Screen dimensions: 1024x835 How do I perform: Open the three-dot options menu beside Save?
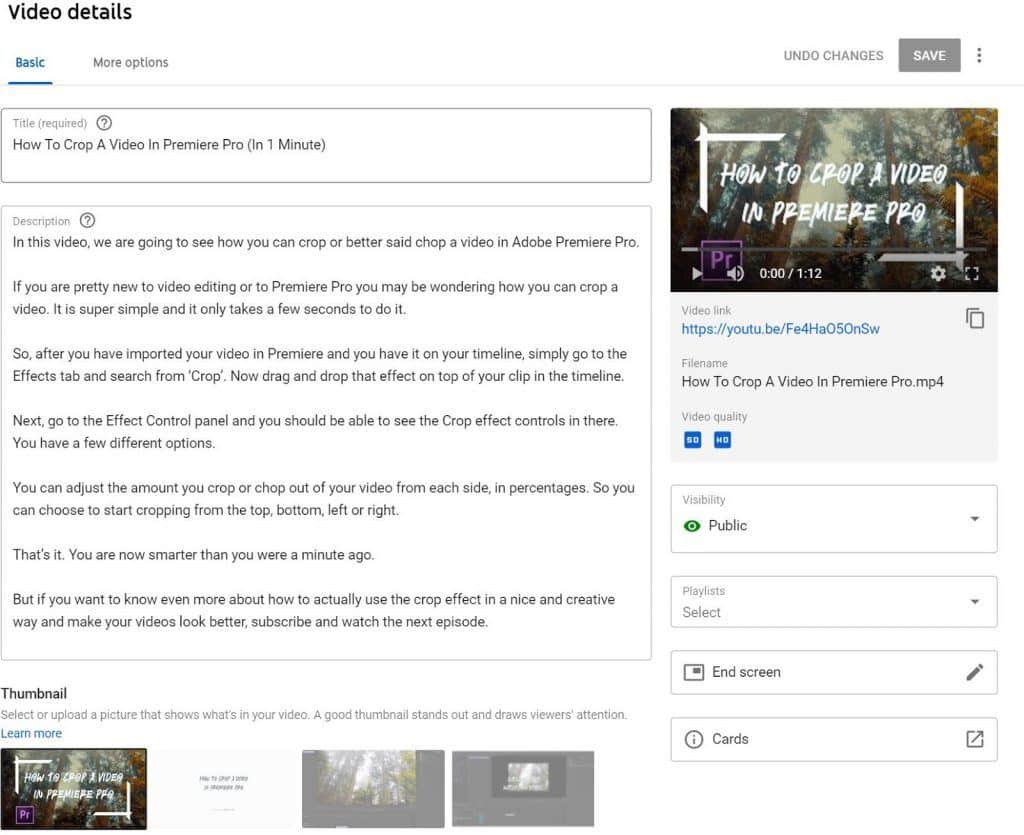pyautogui.click(x=978, y=55)
